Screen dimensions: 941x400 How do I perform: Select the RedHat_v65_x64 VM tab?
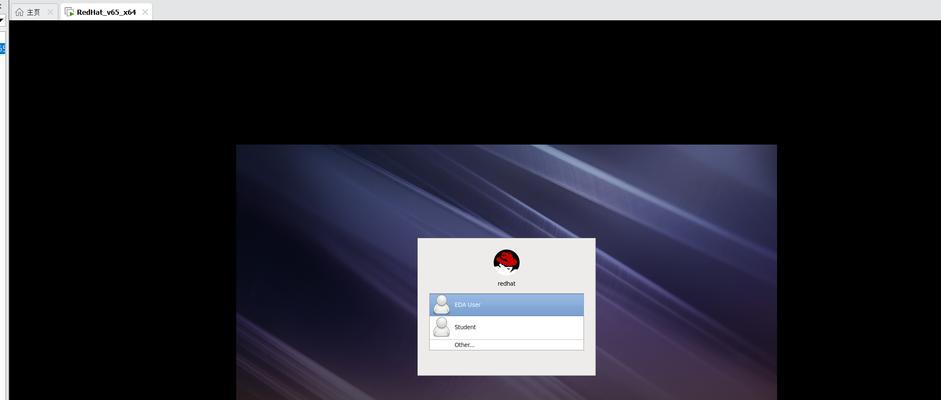point(106,11)
